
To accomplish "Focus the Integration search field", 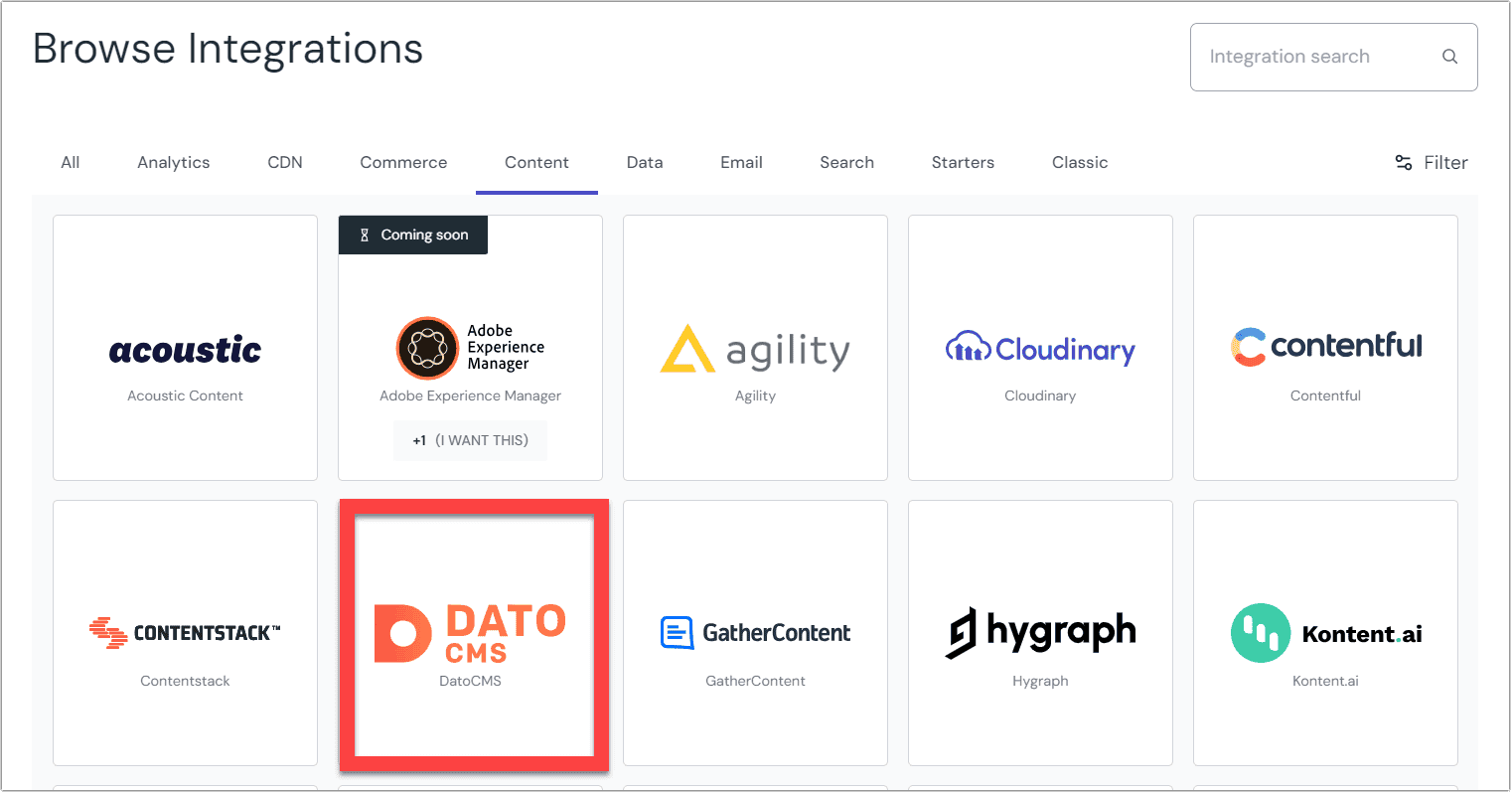I will (x=1333, y=57).
